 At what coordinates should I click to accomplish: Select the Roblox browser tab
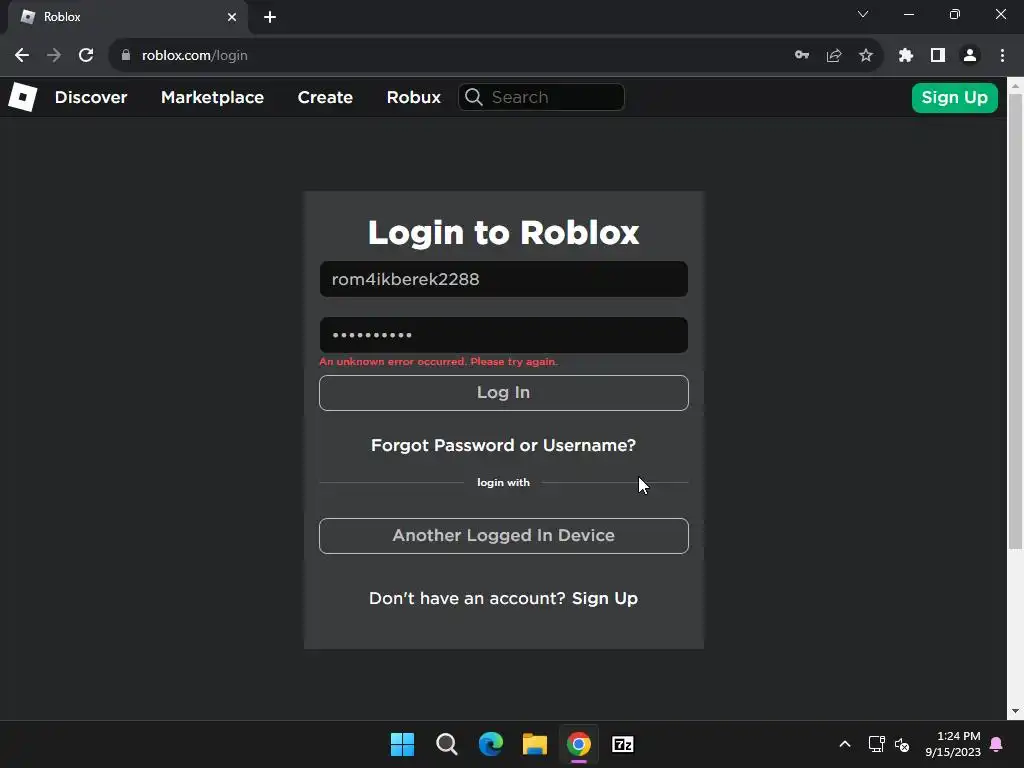click(x=128, y=17)
